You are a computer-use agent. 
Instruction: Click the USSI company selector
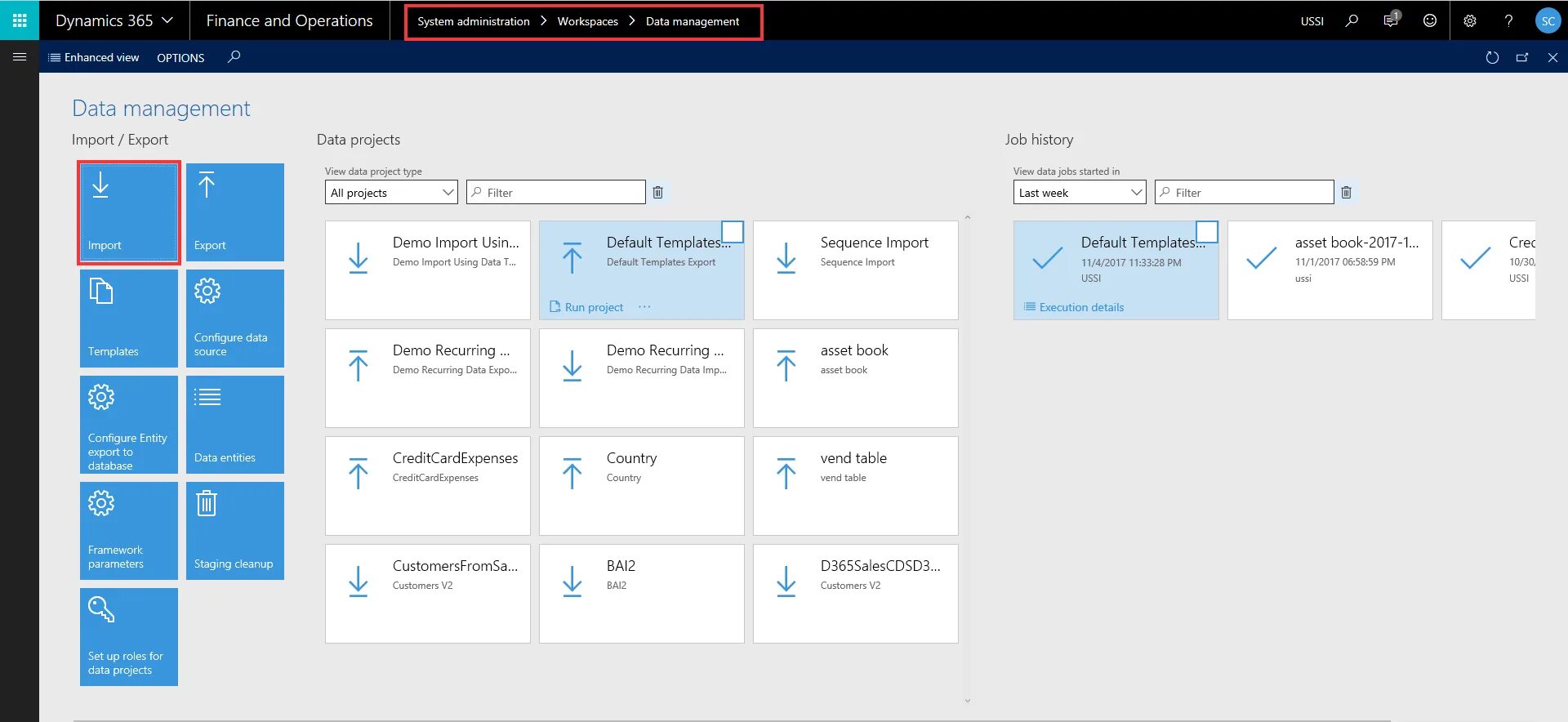tap(1312, 21)
